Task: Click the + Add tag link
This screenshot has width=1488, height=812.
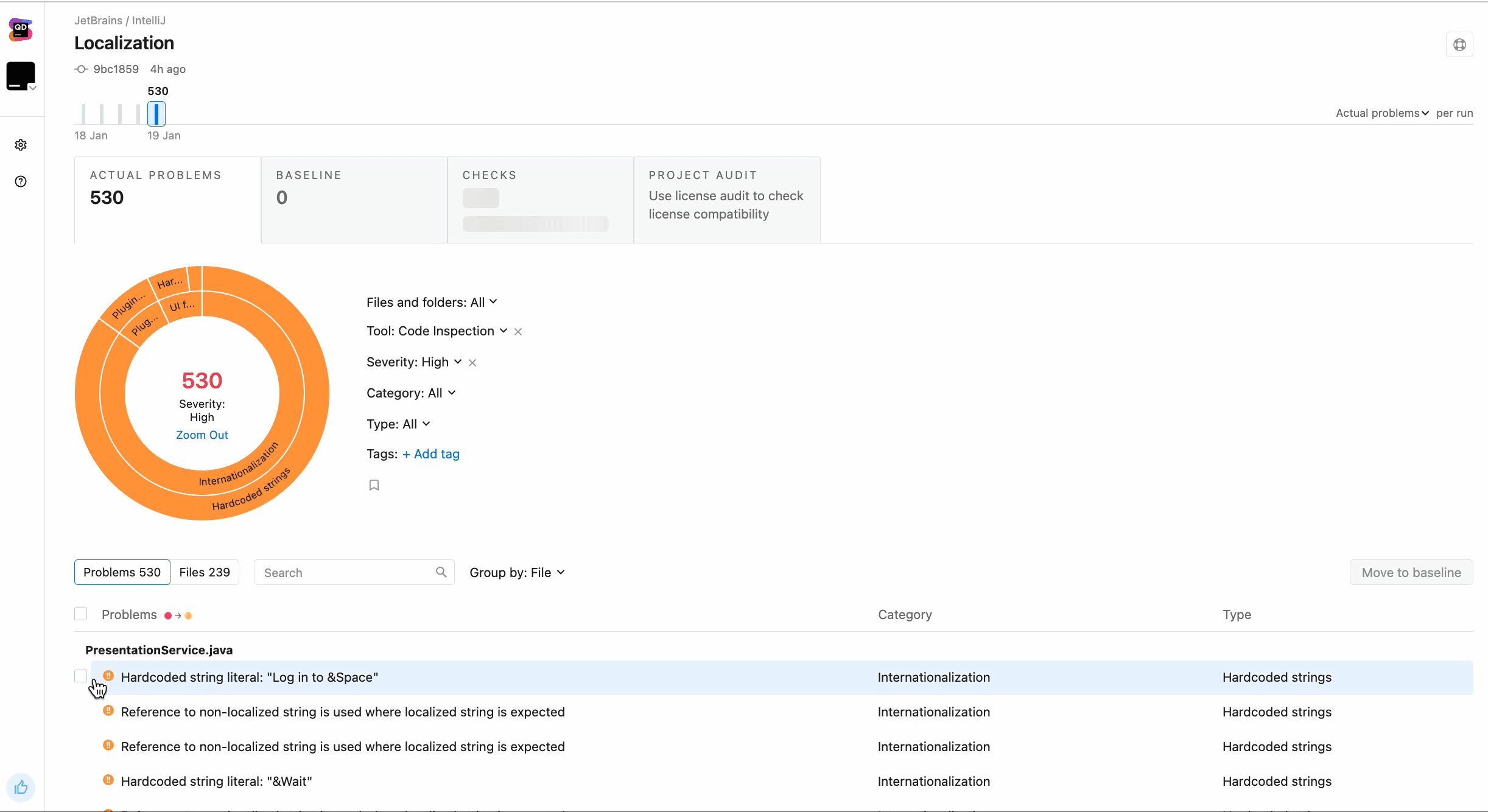Action: pyautogui.click(x=431, y=454)
